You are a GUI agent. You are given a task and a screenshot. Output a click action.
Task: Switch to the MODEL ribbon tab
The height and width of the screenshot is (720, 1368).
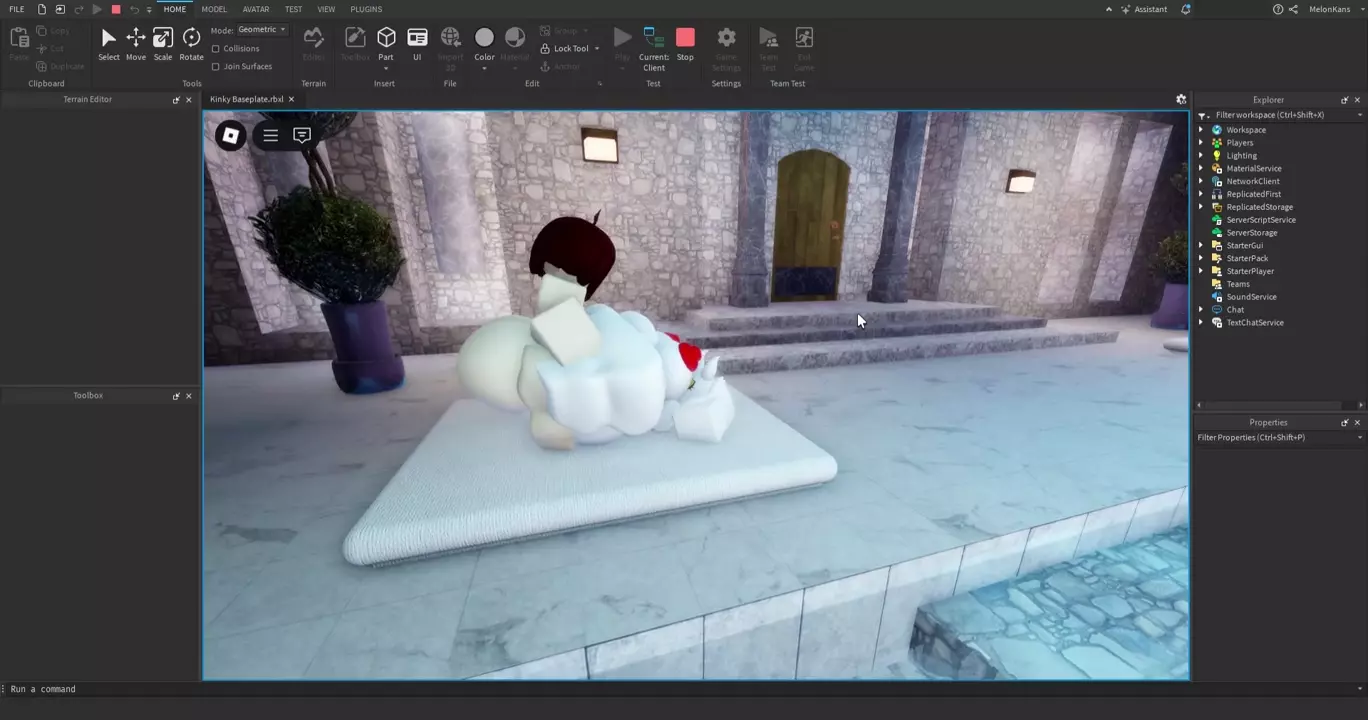click(x=214, y=9)
